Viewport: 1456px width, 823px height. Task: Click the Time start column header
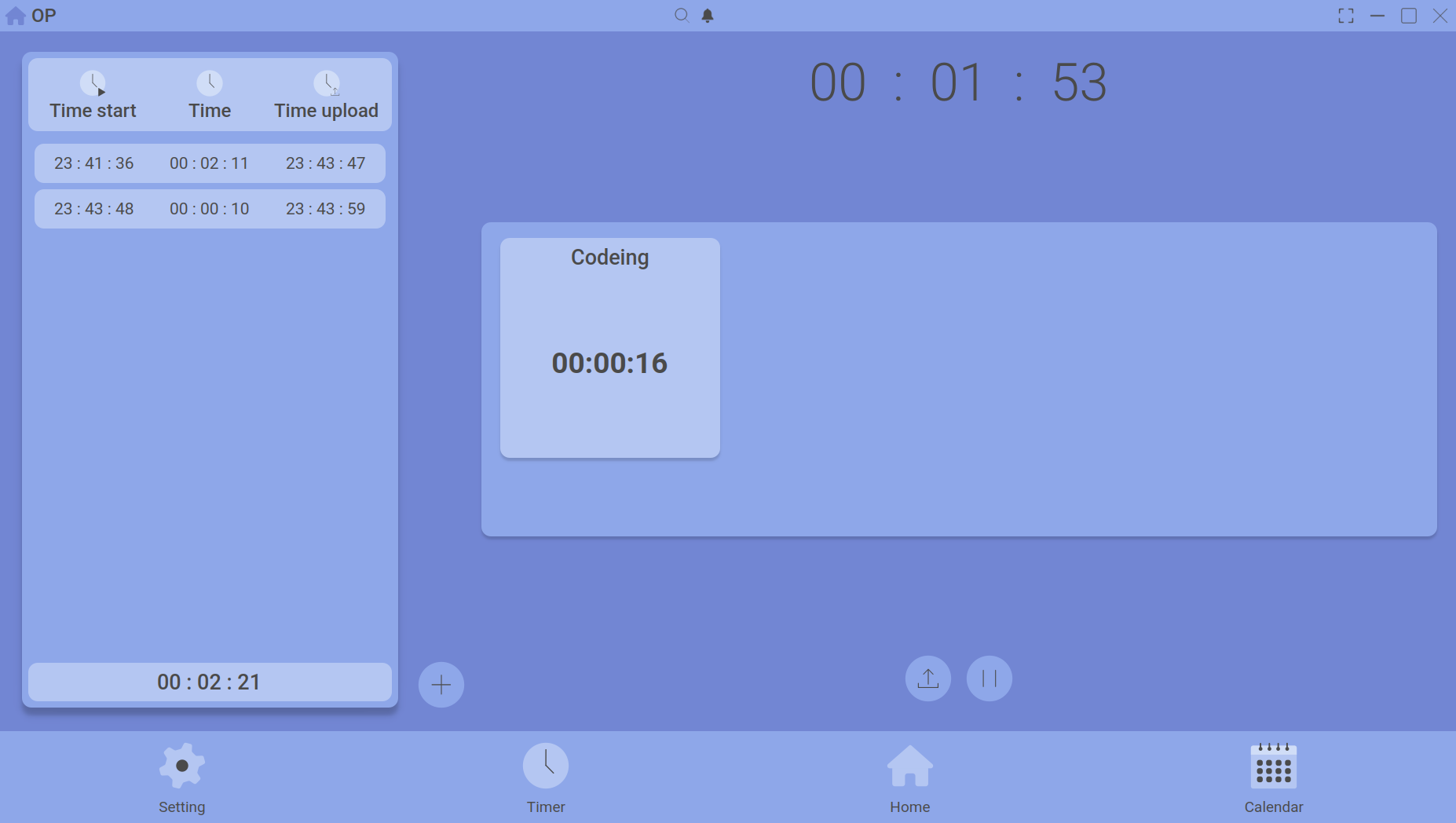pos(93,111)
